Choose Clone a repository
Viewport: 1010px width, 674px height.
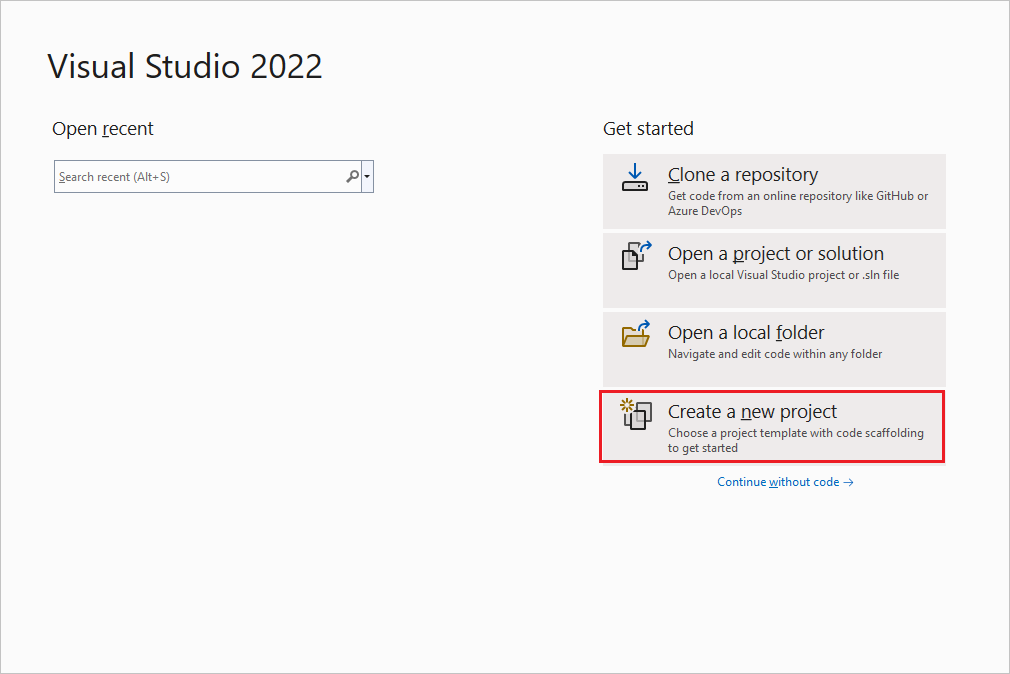773,190
